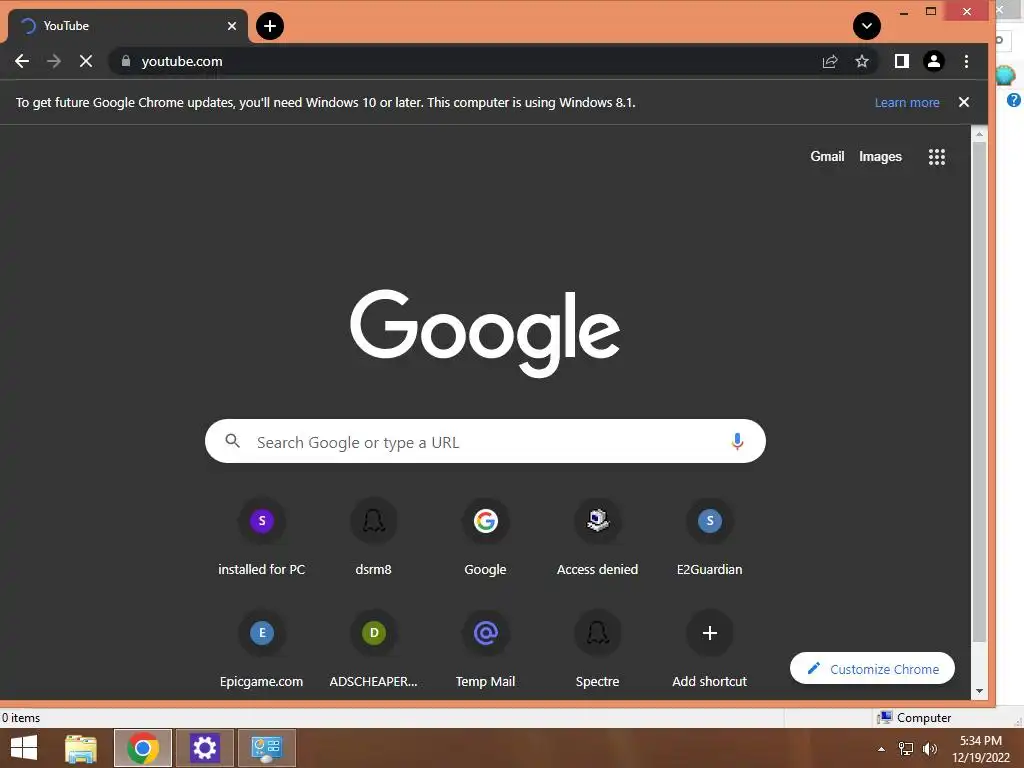Bookmark this tab with the star icon
Image resolution: width=1024 pixels, height=768 pixels.
click(x=862, y=61)
